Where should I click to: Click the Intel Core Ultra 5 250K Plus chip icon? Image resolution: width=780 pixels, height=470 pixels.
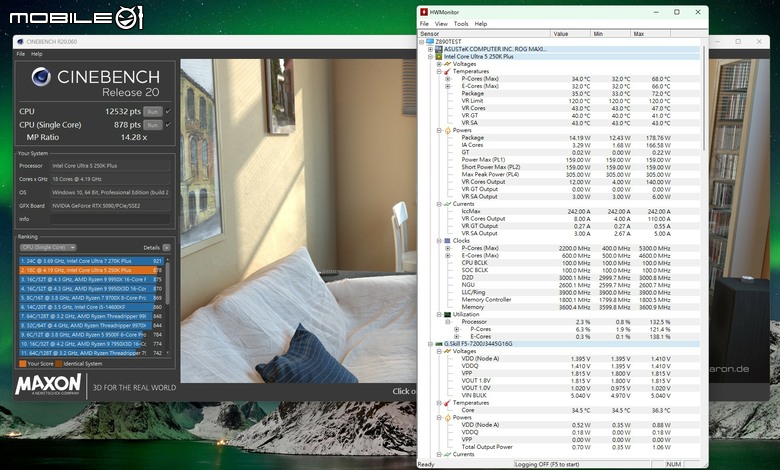pos(439,57)
